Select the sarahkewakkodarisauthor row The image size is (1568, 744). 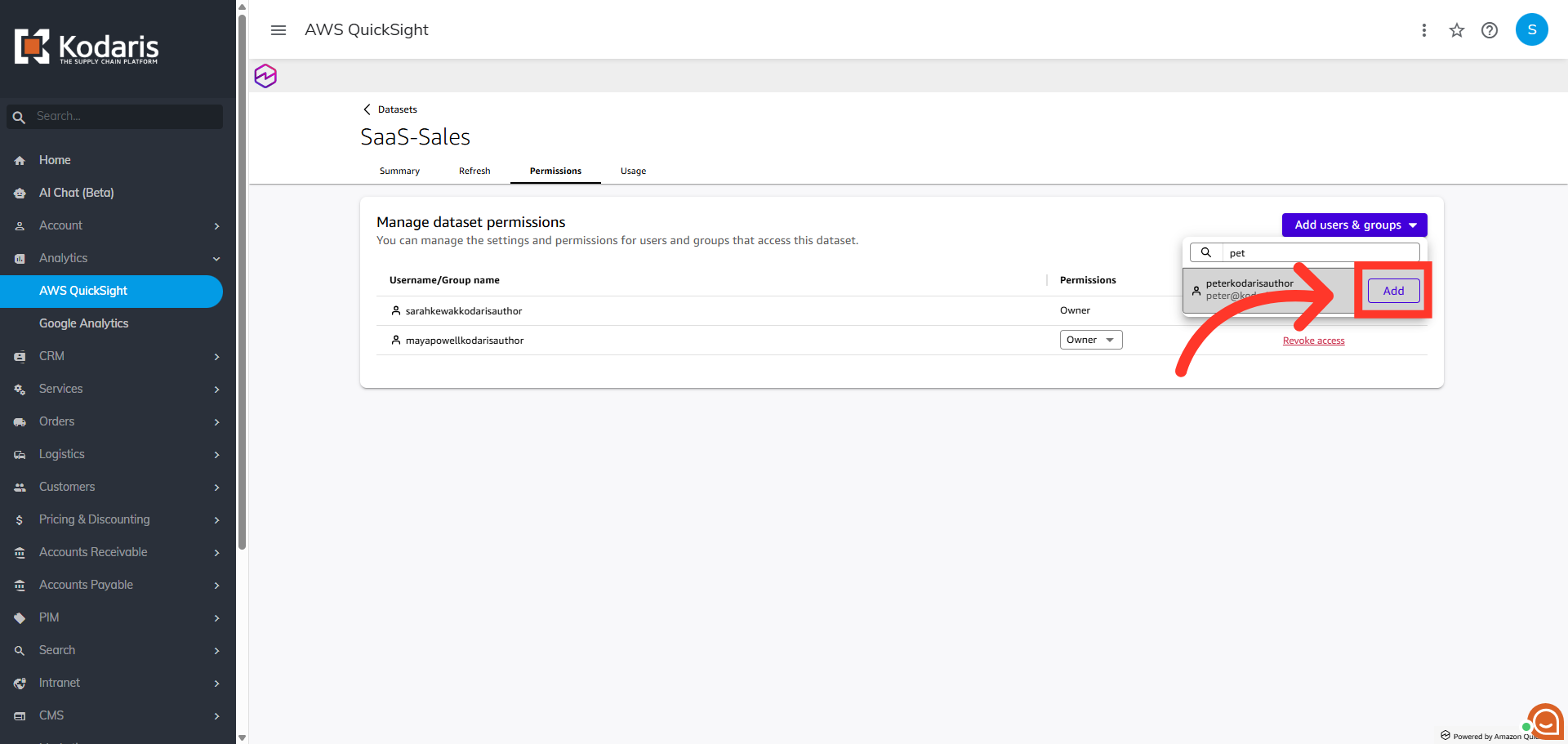[x=902, y=310]
